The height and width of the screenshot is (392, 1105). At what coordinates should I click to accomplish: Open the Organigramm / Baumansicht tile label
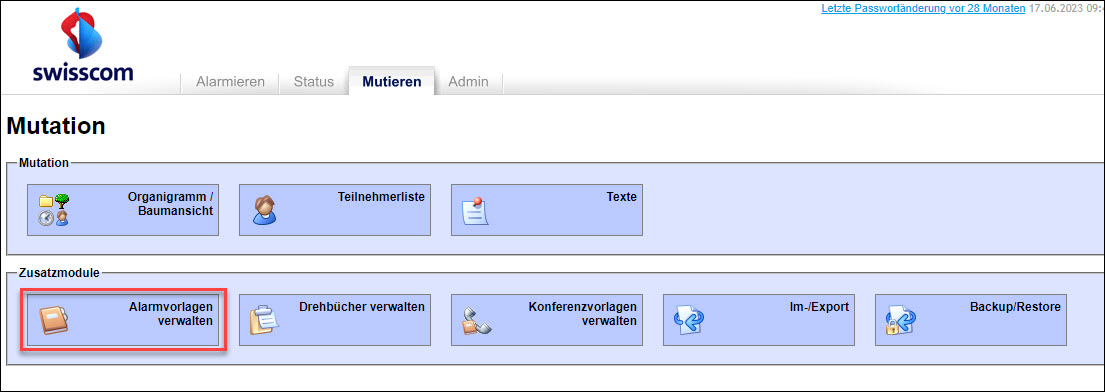[171, 204]
